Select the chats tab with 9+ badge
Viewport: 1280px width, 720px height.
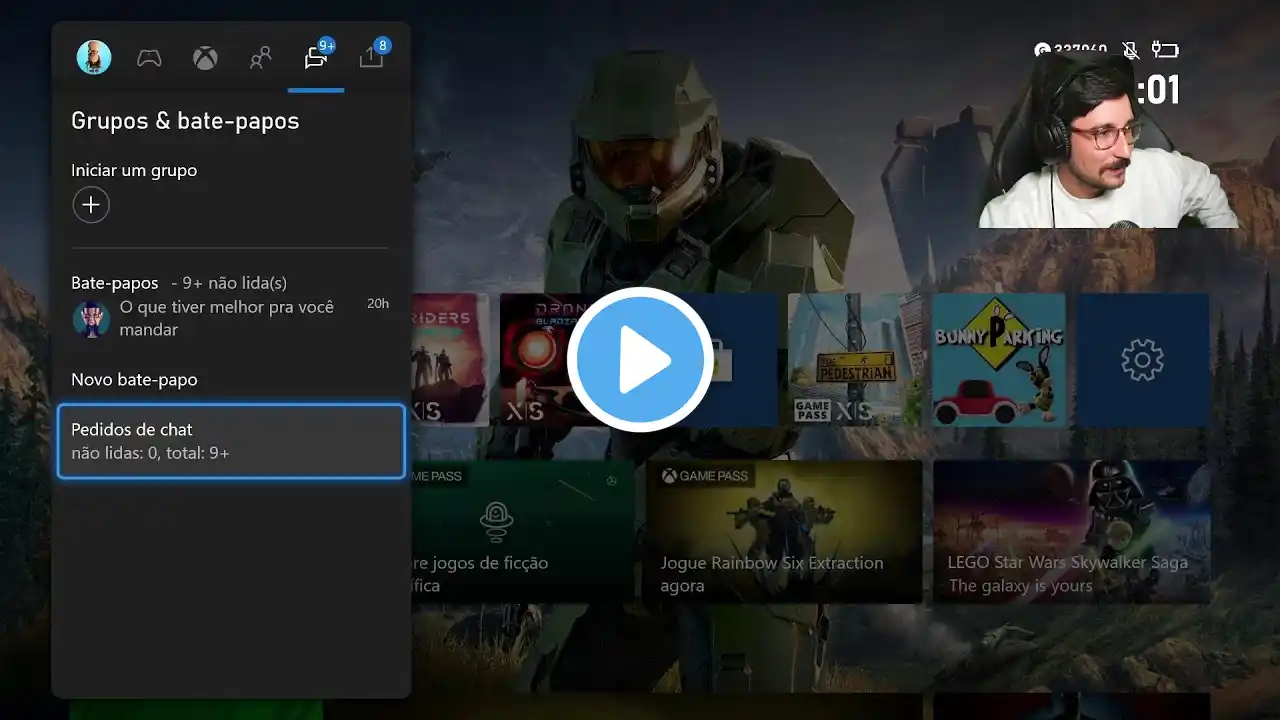[316, 58]
